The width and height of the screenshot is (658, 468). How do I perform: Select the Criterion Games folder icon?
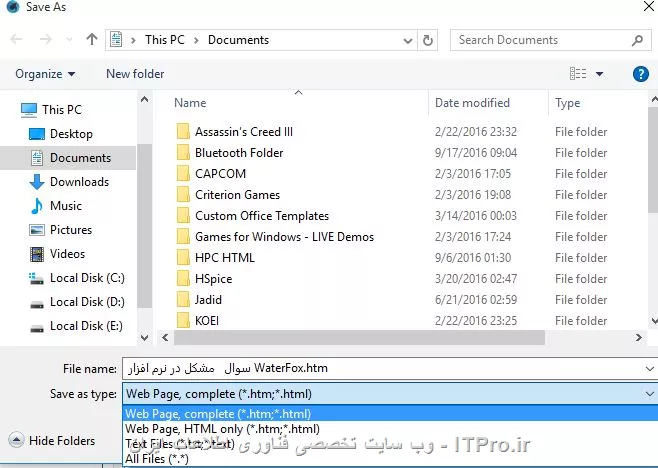pos(183,194)
